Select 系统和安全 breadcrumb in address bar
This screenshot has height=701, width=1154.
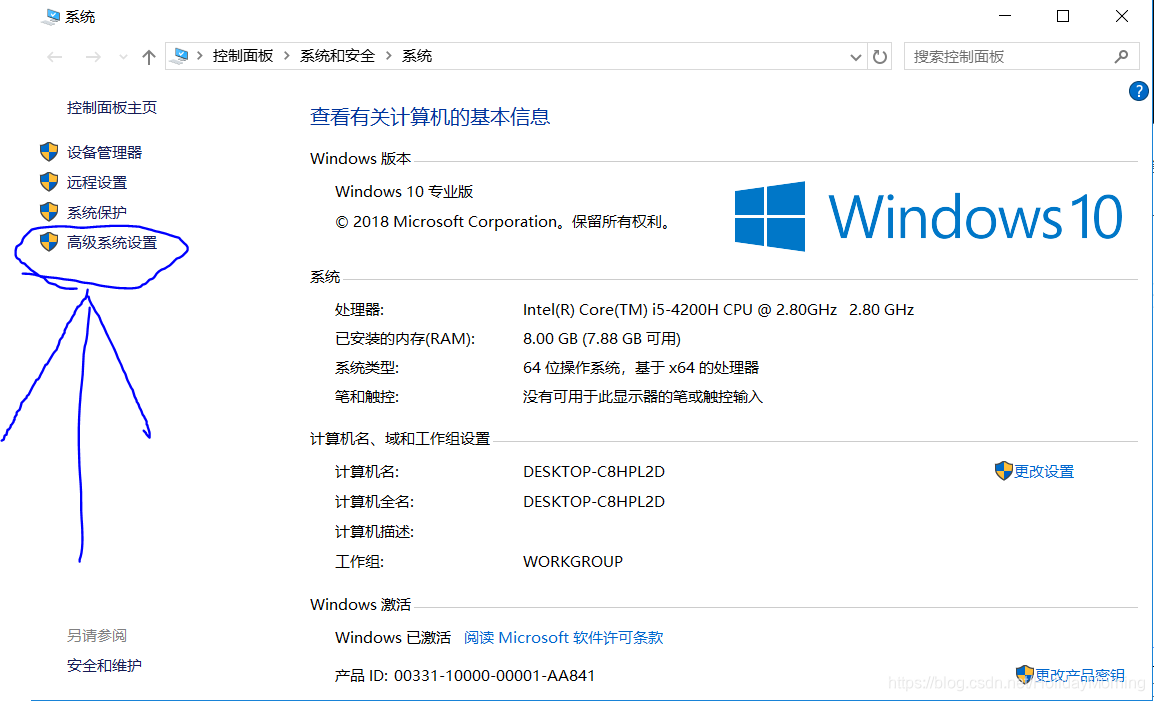click(x=337, y=56)
